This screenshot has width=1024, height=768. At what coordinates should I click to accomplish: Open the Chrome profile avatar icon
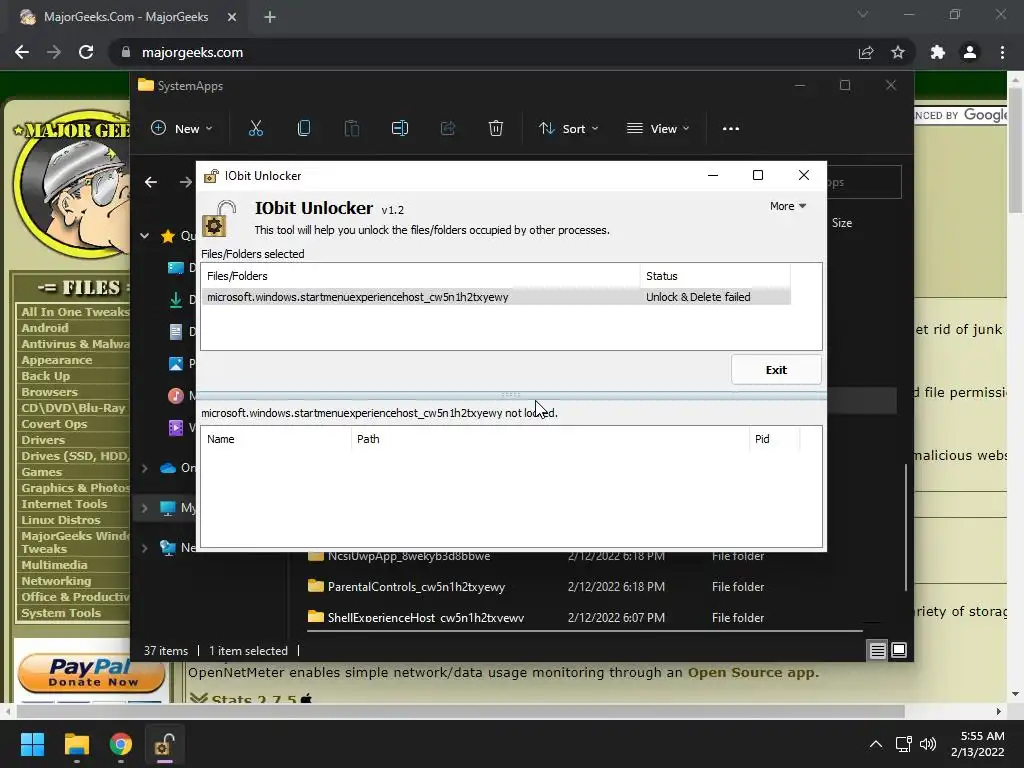970,52
